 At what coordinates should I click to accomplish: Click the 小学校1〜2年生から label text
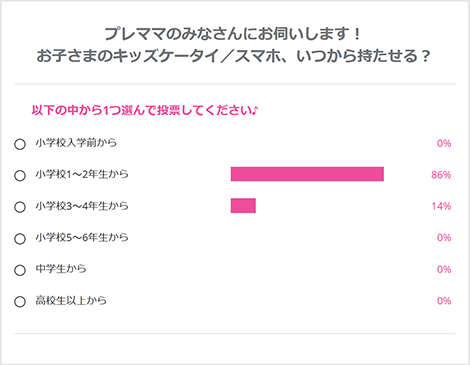coord(82,174)
